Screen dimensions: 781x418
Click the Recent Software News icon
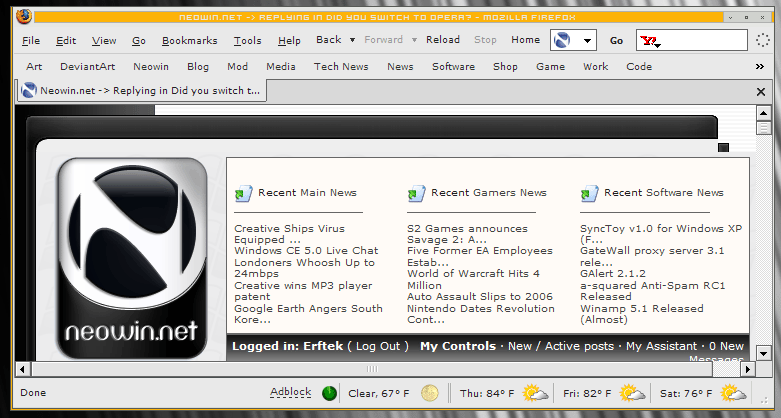coord(590,193)
